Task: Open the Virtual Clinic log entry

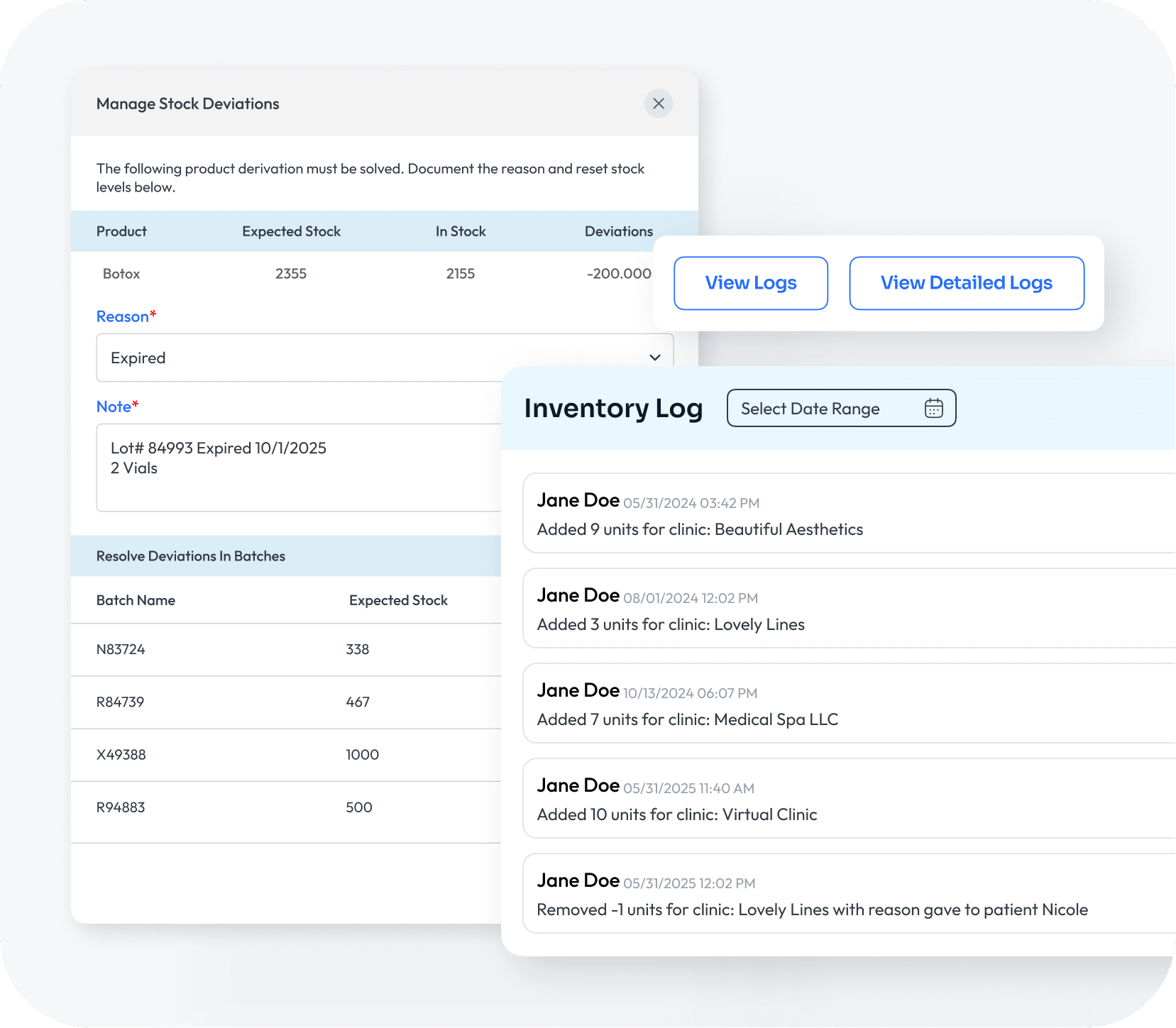Action: 845,799
